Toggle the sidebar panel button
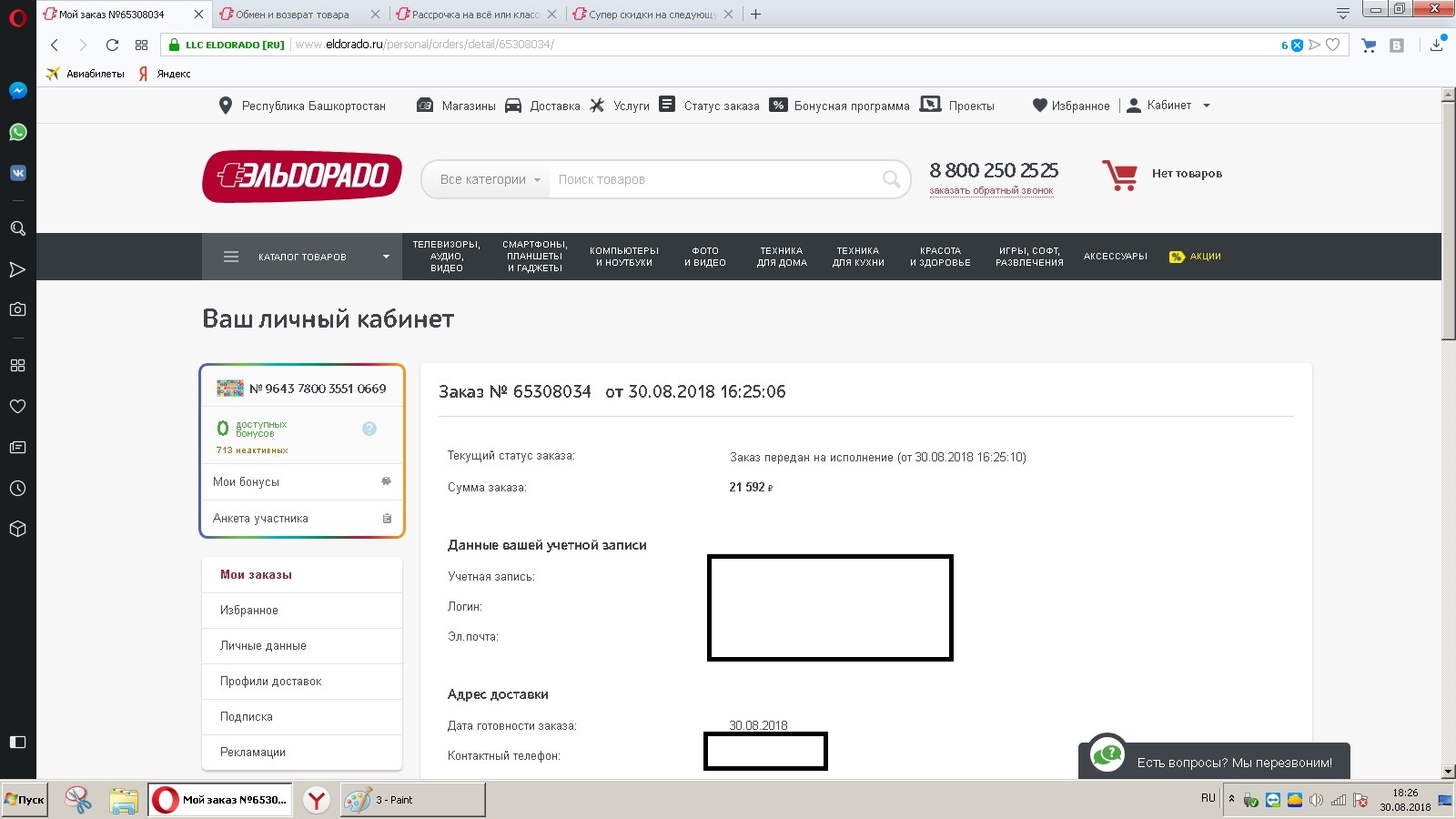This screenshot has height=819, width=1456. coord(17,742)
